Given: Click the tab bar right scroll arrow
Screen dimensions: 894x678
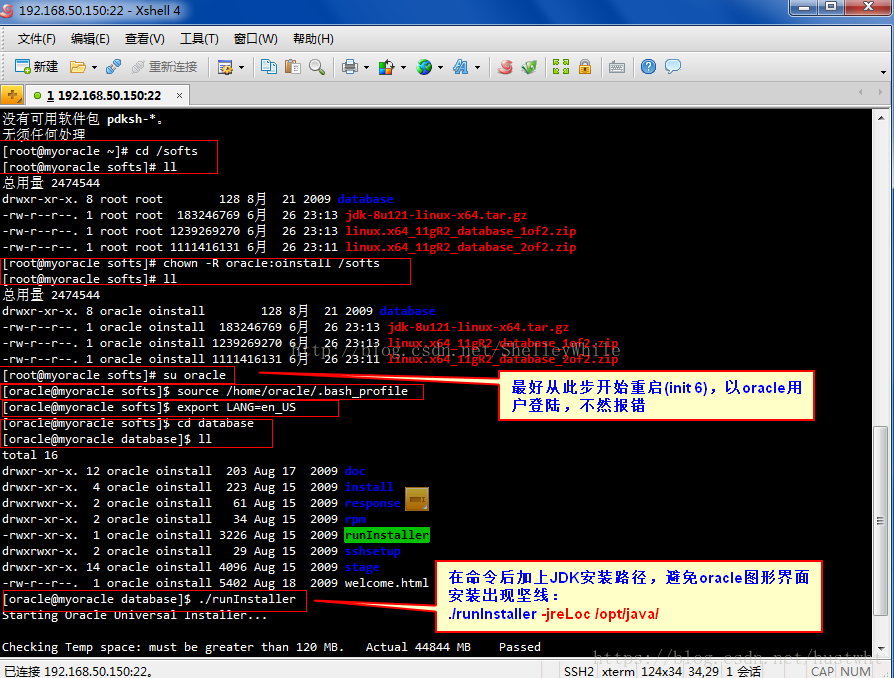Looking at the screenshot, I should (880, 92).
